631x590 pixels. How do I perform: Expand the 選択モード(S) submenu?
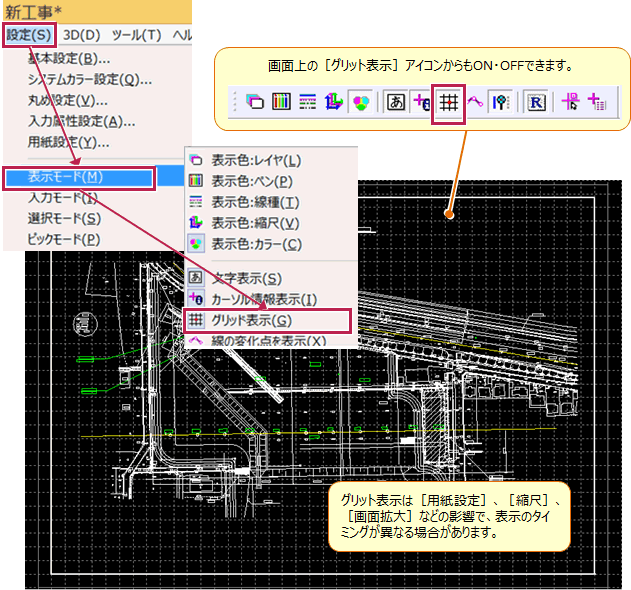(x=64, y=218)
